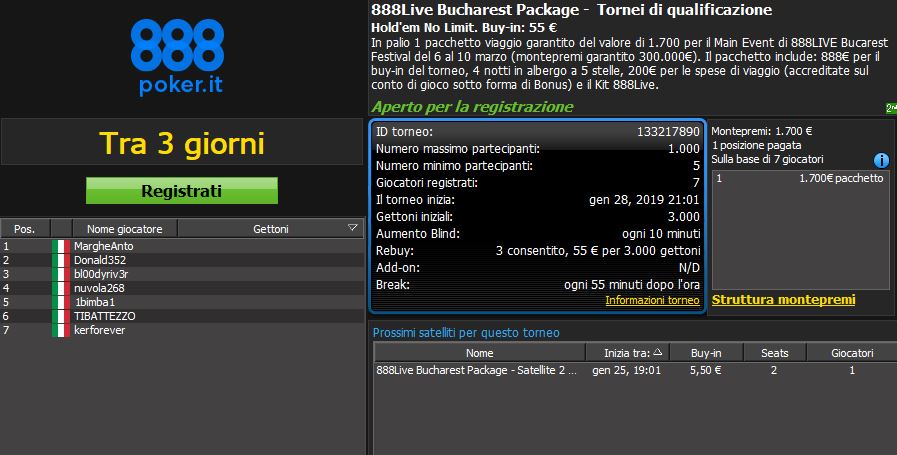Click the Prossimi satelliti per questo torneo heading

[x=466, y=333]
